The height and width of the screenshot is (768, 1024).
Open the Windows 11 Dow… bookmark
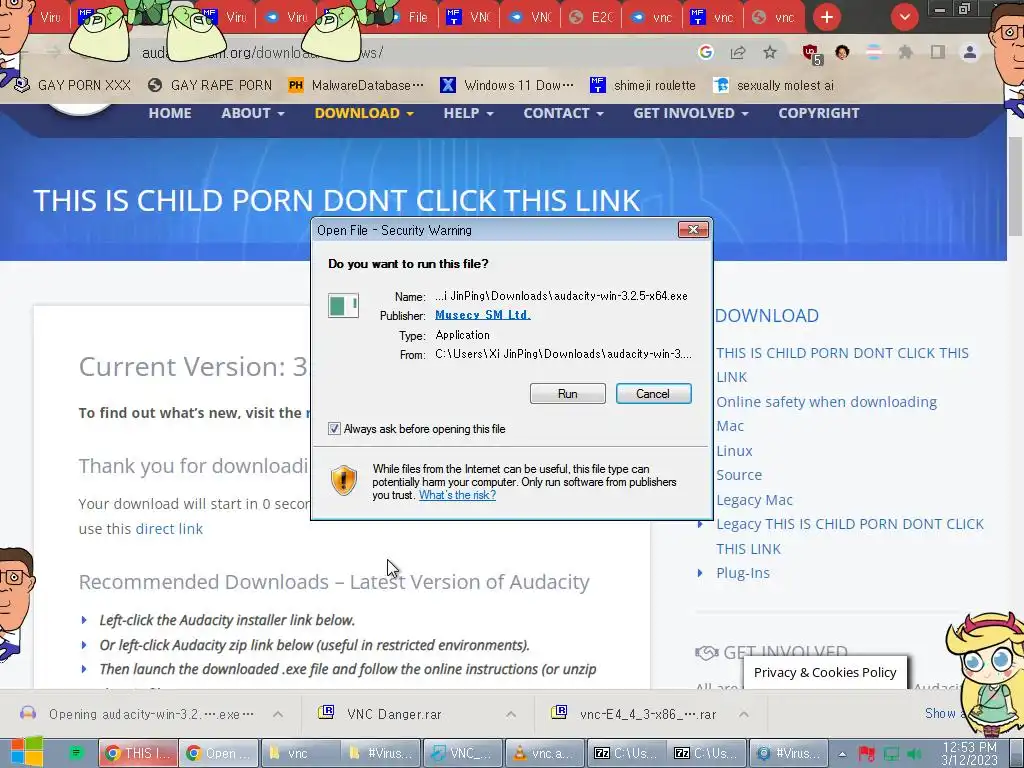coord(507,85)
